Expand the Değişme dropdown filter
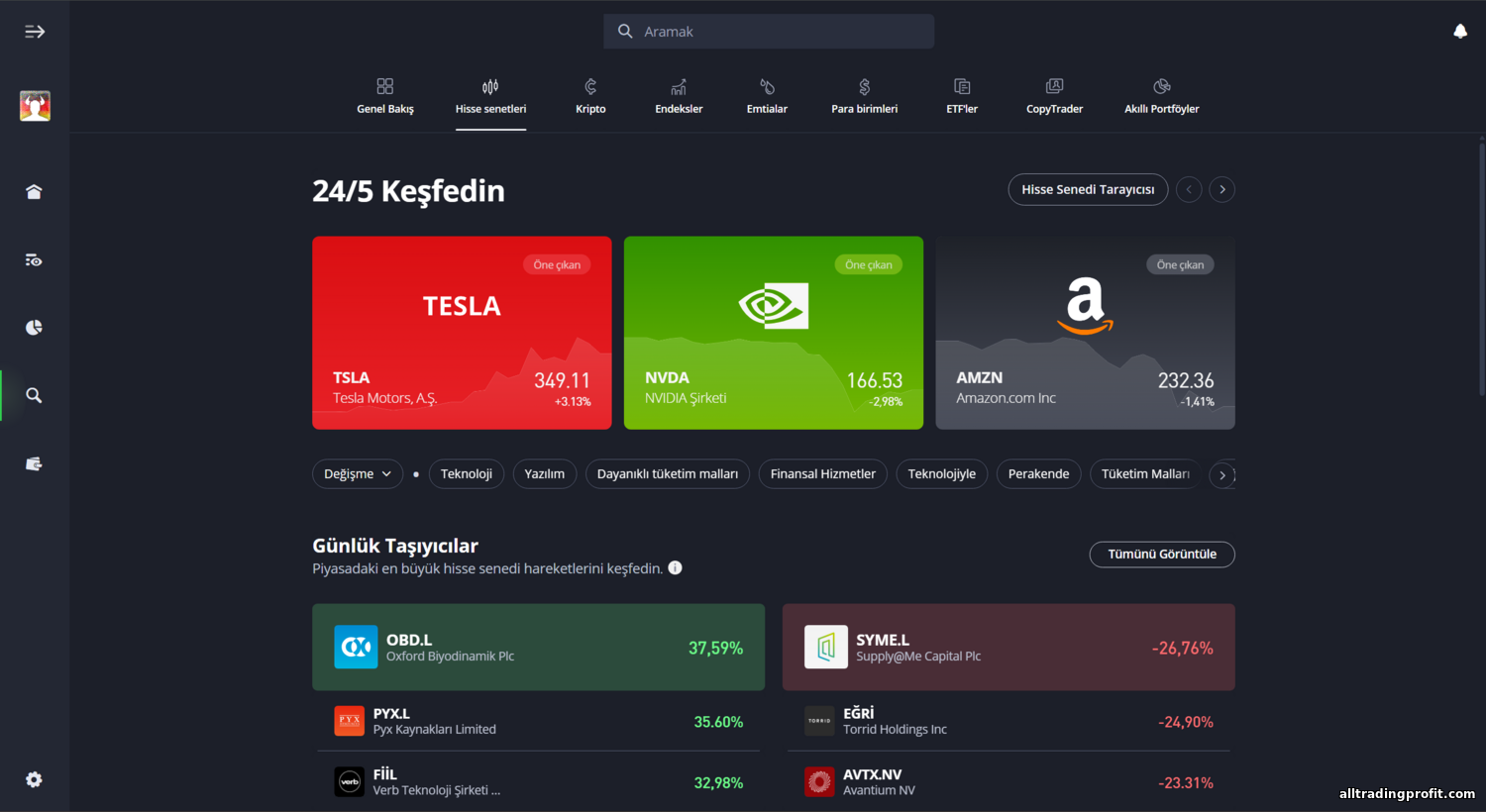 pos(358,474)
